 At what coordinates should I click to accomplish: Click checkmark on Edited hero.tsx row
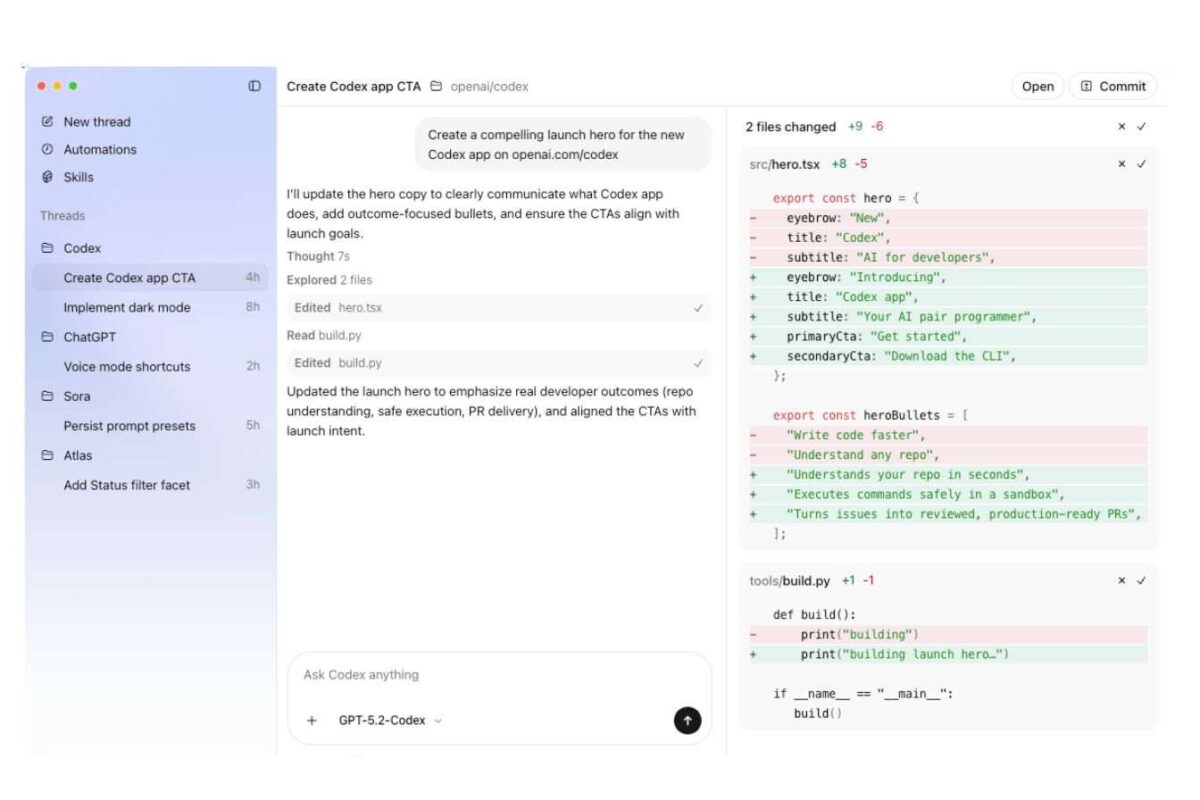[698, 308]
